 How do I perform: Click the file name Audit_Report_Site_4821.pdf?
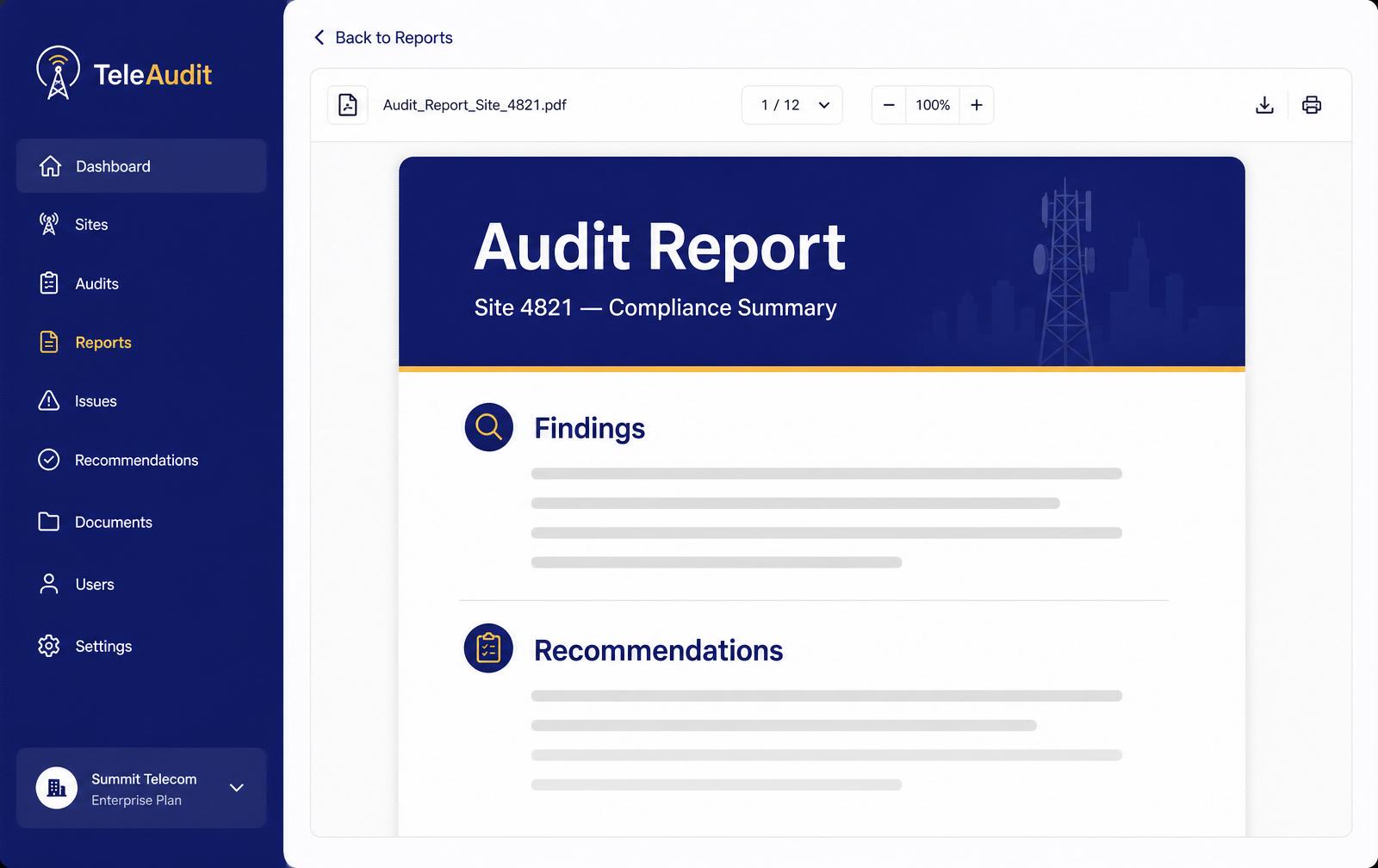pos(475,105)
